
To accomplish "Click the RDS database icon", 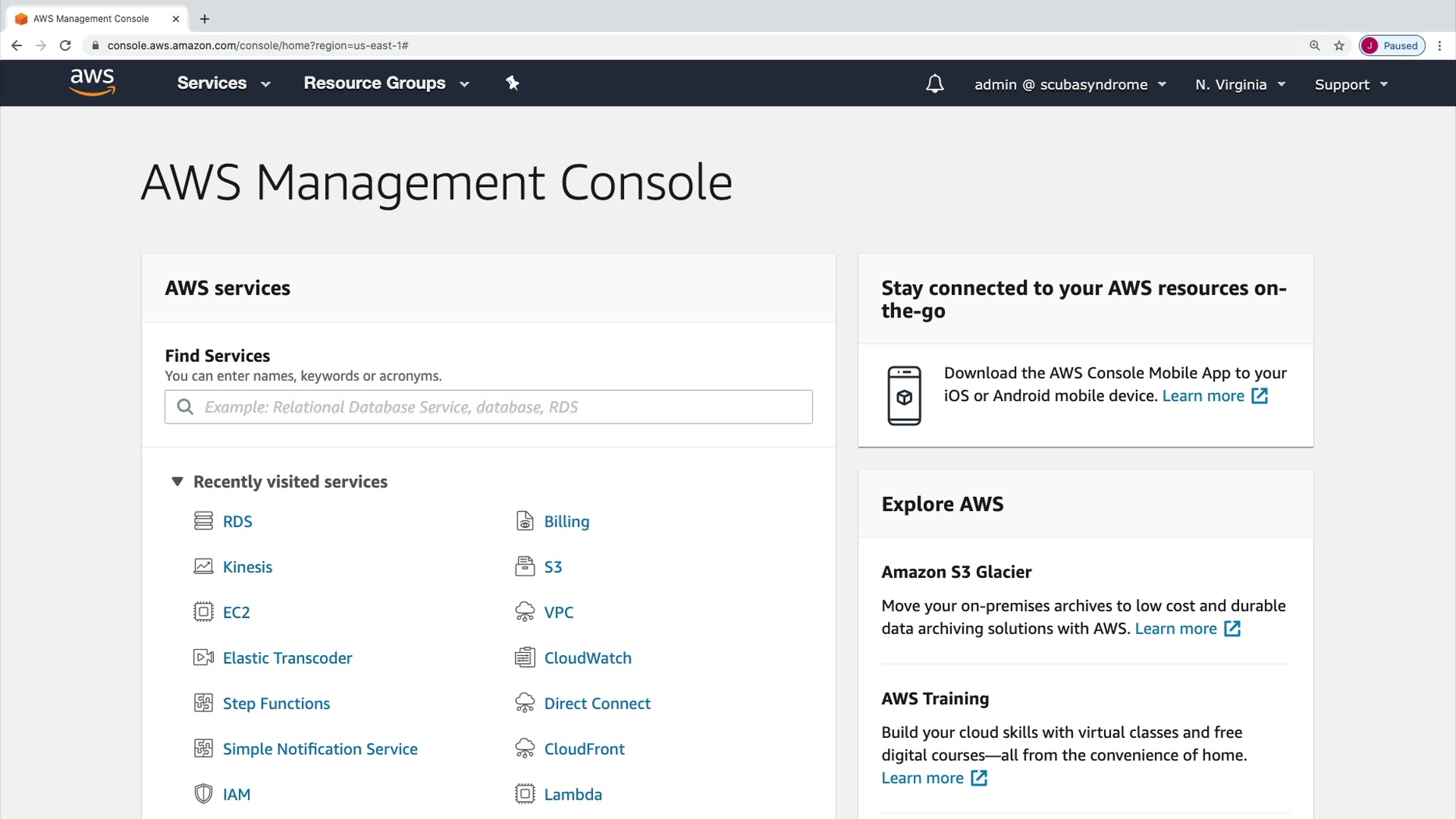I will 203,520.
